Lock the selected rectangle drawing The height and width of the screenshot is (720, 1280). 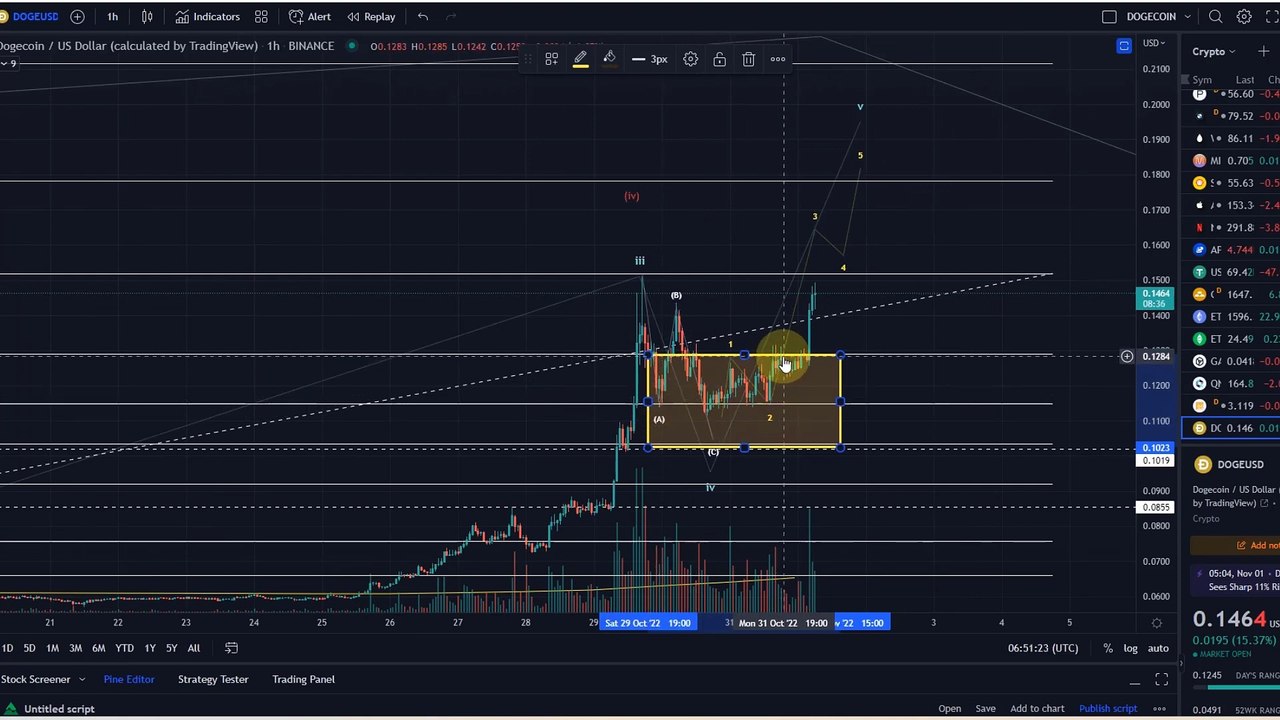[x=719, y=59]
